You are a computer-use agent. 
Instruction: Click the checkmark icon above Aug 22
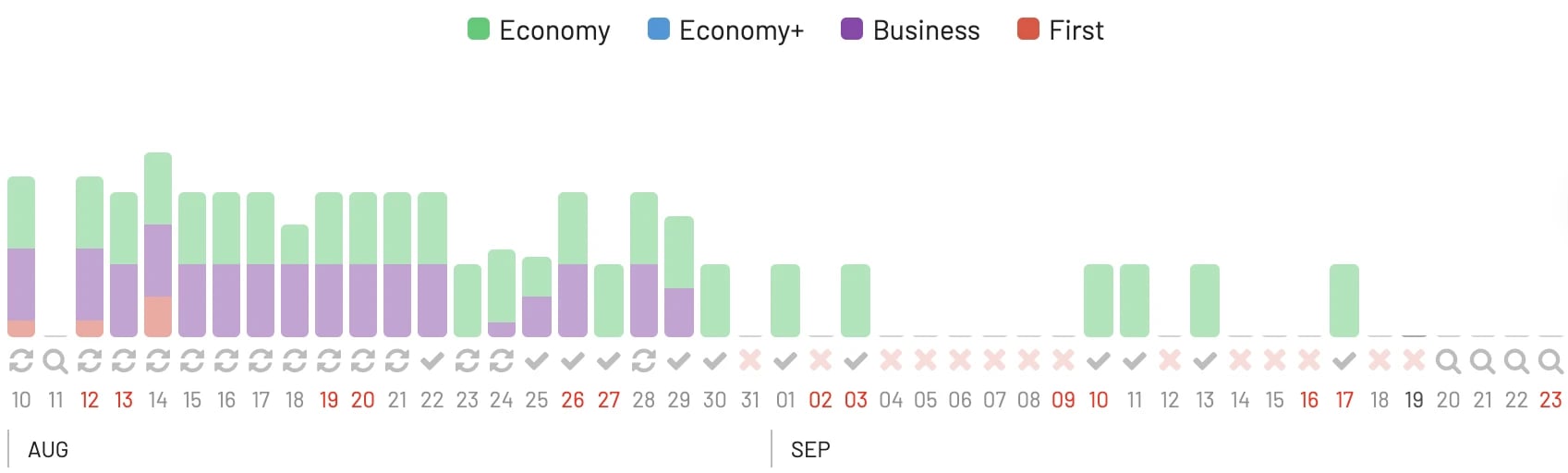(432, 361)
